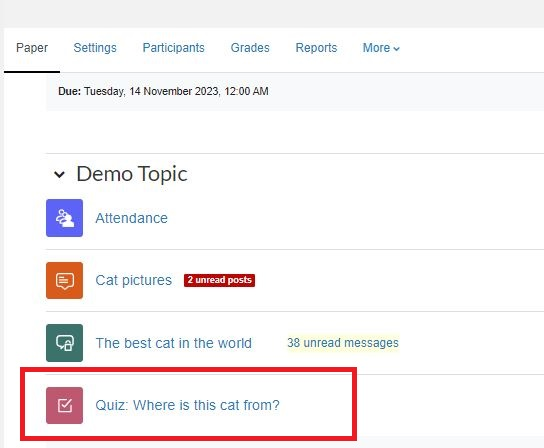The height and width of the screenshot is (448, 544).
Task: Open Quiz: Where is this cat from?
Action: [x=187, y=405]
